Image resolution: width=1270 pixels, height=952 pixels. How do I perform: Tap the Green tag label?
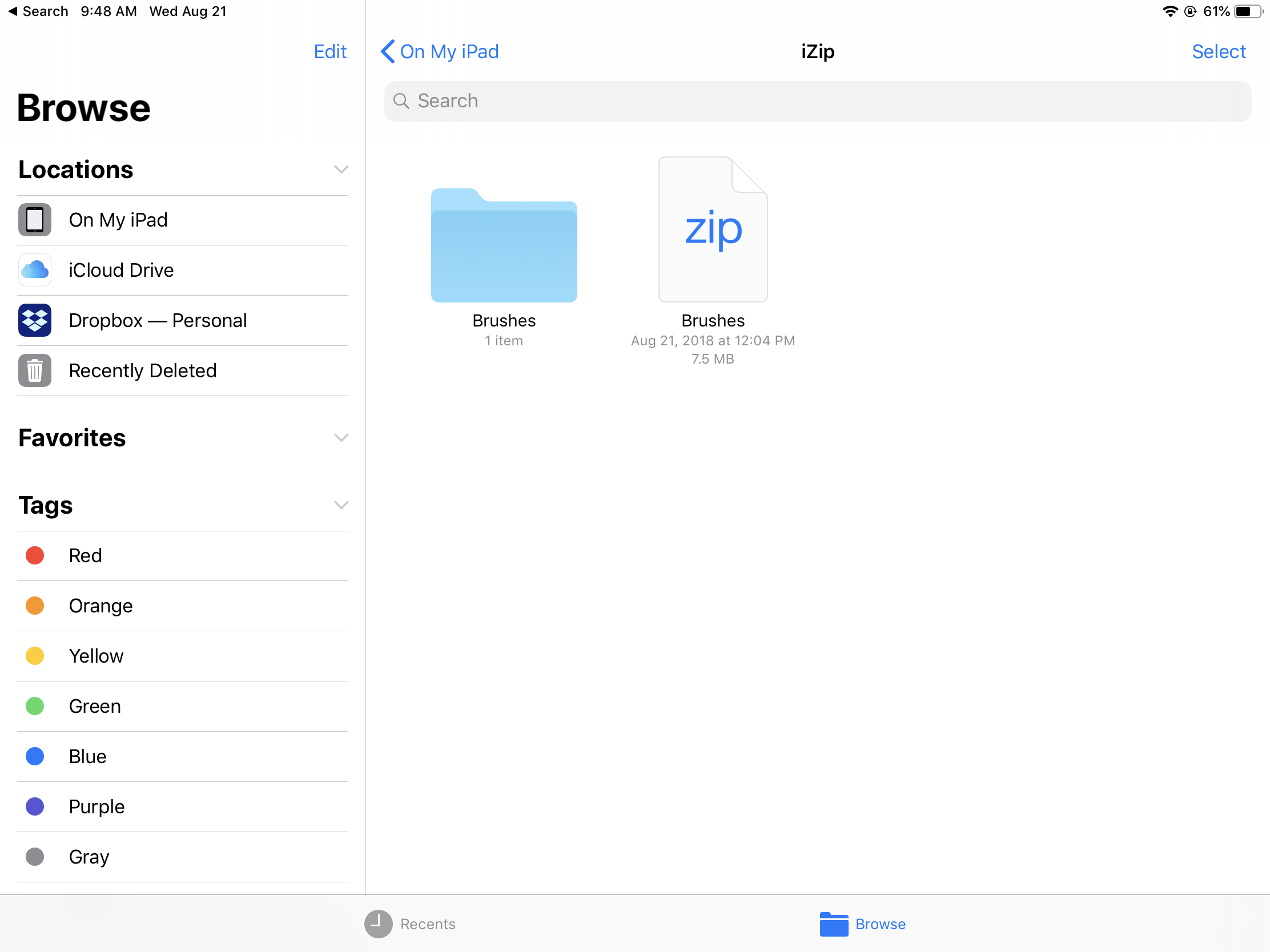click(x=95, y=706)
